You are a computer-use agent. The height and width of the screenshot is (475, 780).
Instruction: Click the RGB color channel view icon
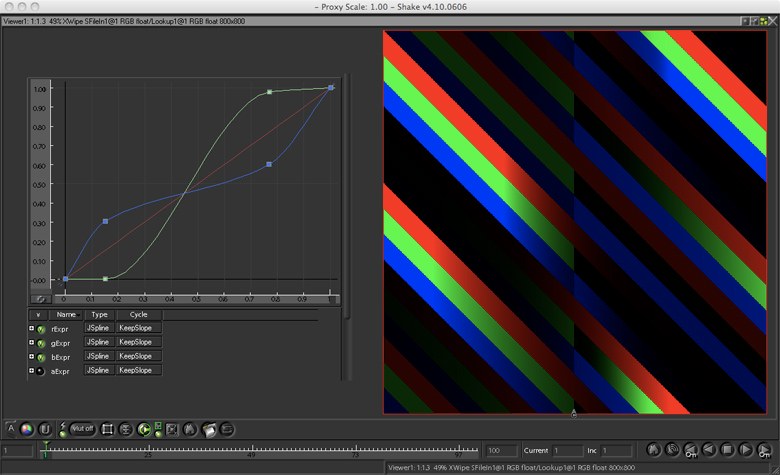click(28, 429)
